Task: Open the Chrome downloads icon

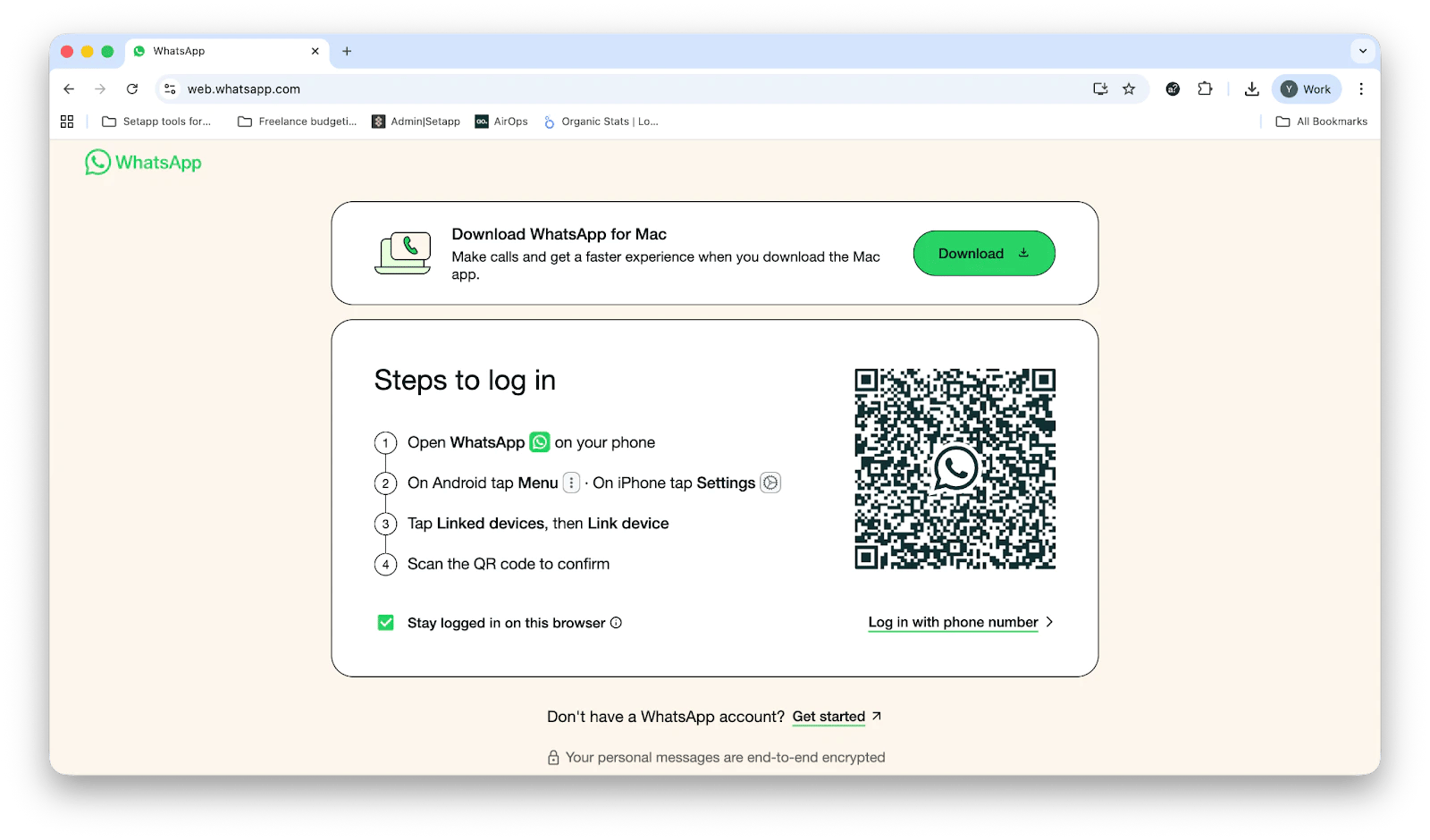Action: point(1251,89)
